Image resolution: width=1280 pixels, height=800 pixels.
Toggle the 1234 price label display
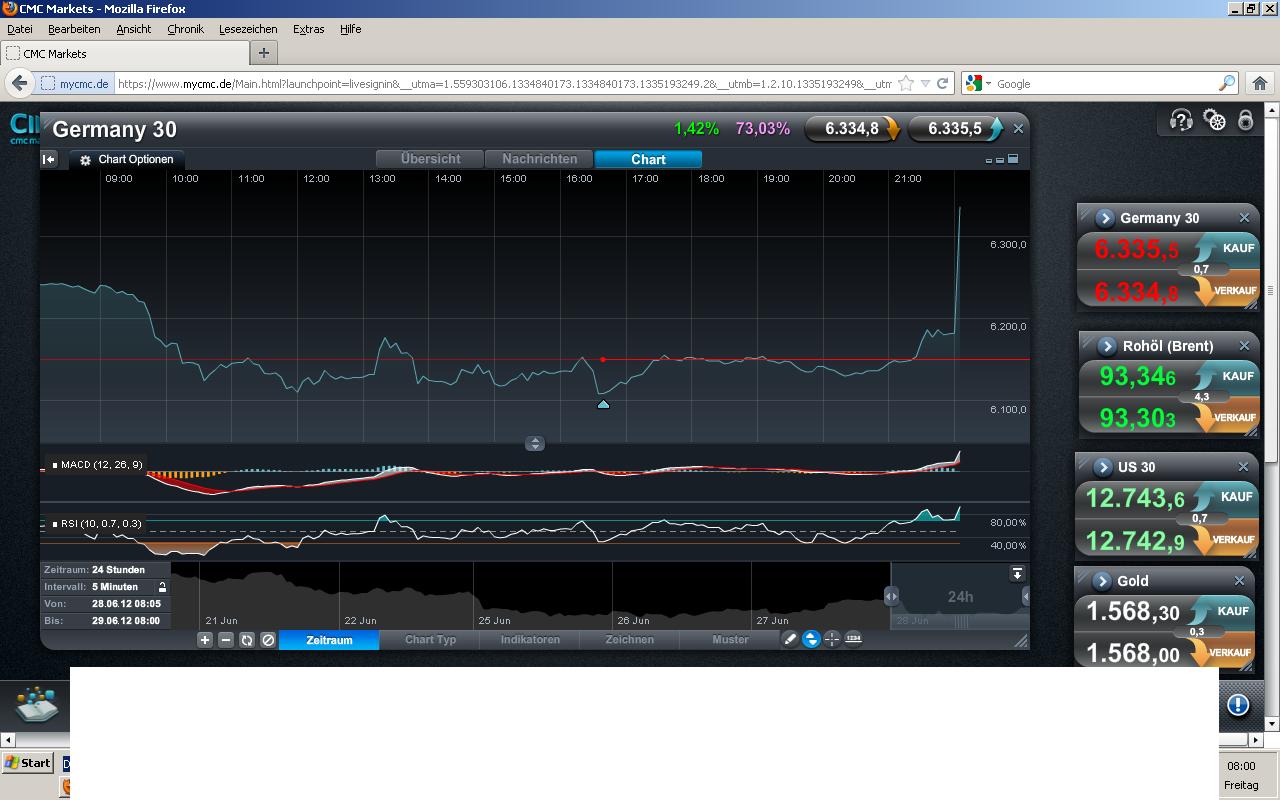[853, 639]
